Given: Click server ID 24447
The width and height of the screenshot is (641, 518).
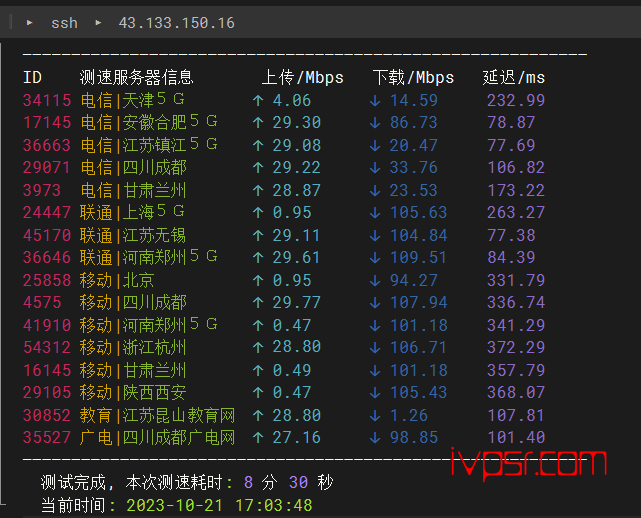Looking at the screenshot, I should [x=47, y=212].
